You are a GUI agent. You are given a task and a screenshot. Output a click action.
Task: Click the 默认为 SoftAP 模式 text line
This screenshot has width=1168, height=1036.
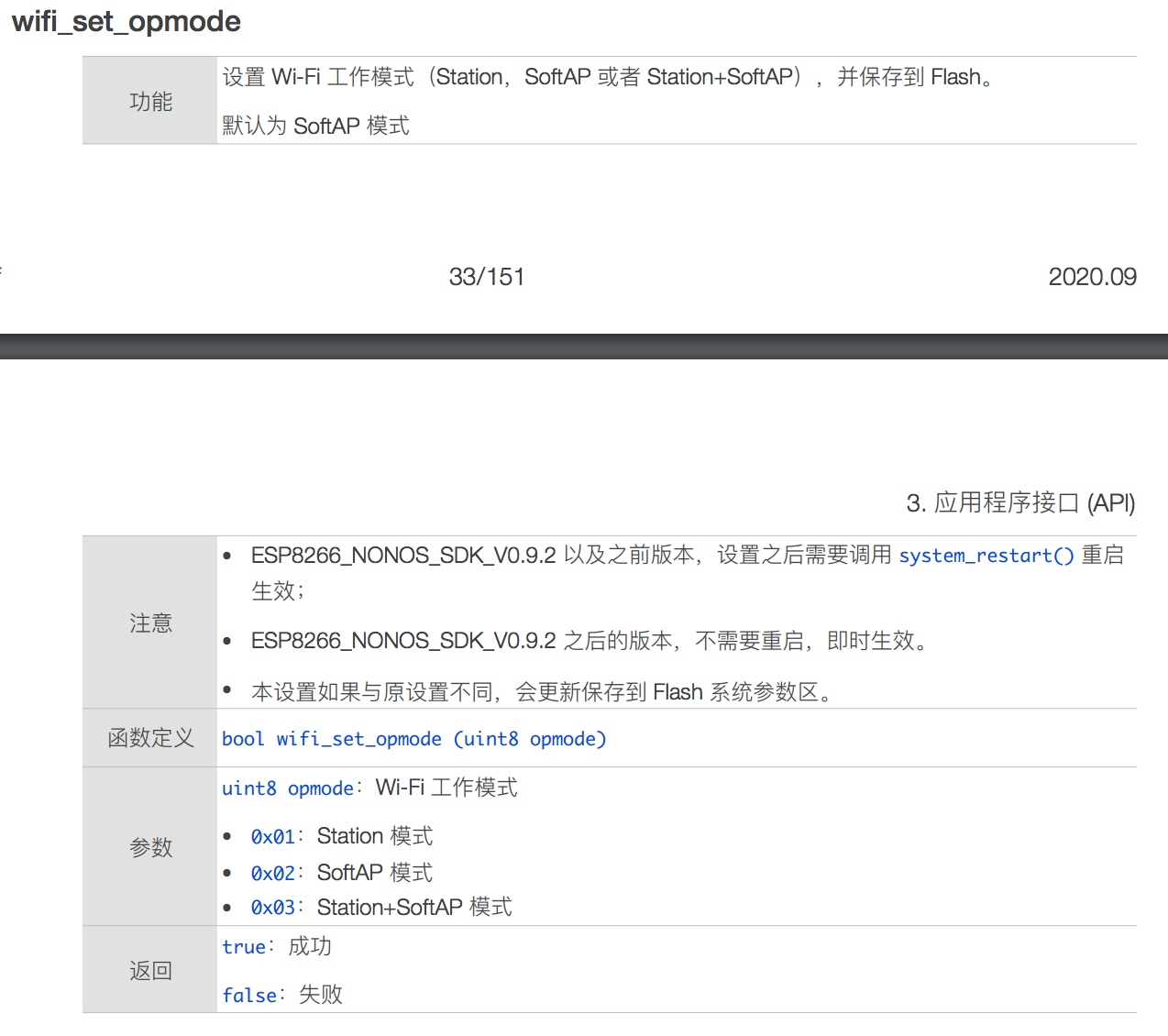(x=316, y=126)
